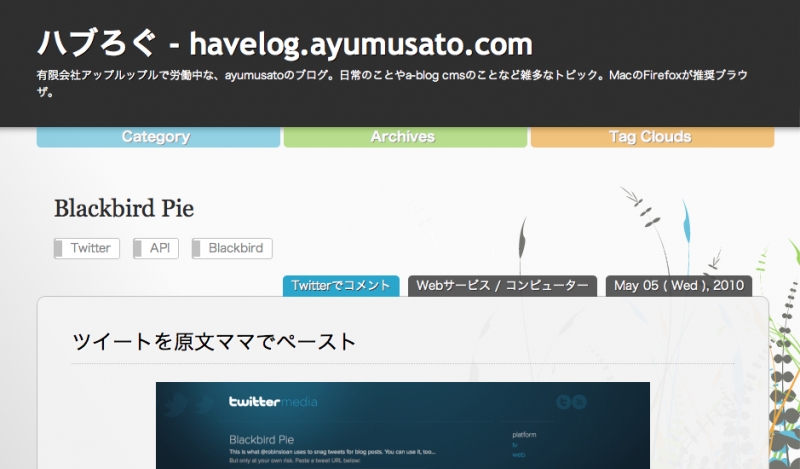Expand the Tag Clouds tab
This screenshot has height=469, width=800.
click(650, 137)
